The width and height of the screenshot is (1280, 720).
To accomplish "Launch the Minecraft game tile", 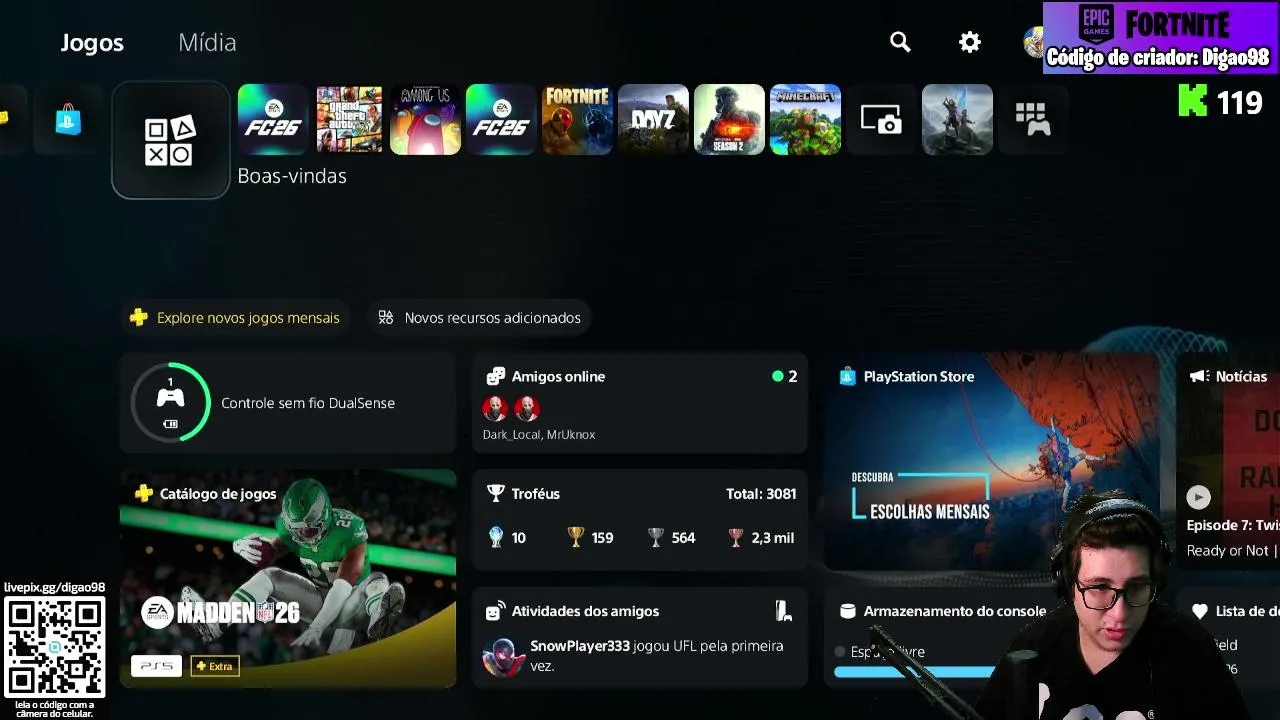I will 805,120.
